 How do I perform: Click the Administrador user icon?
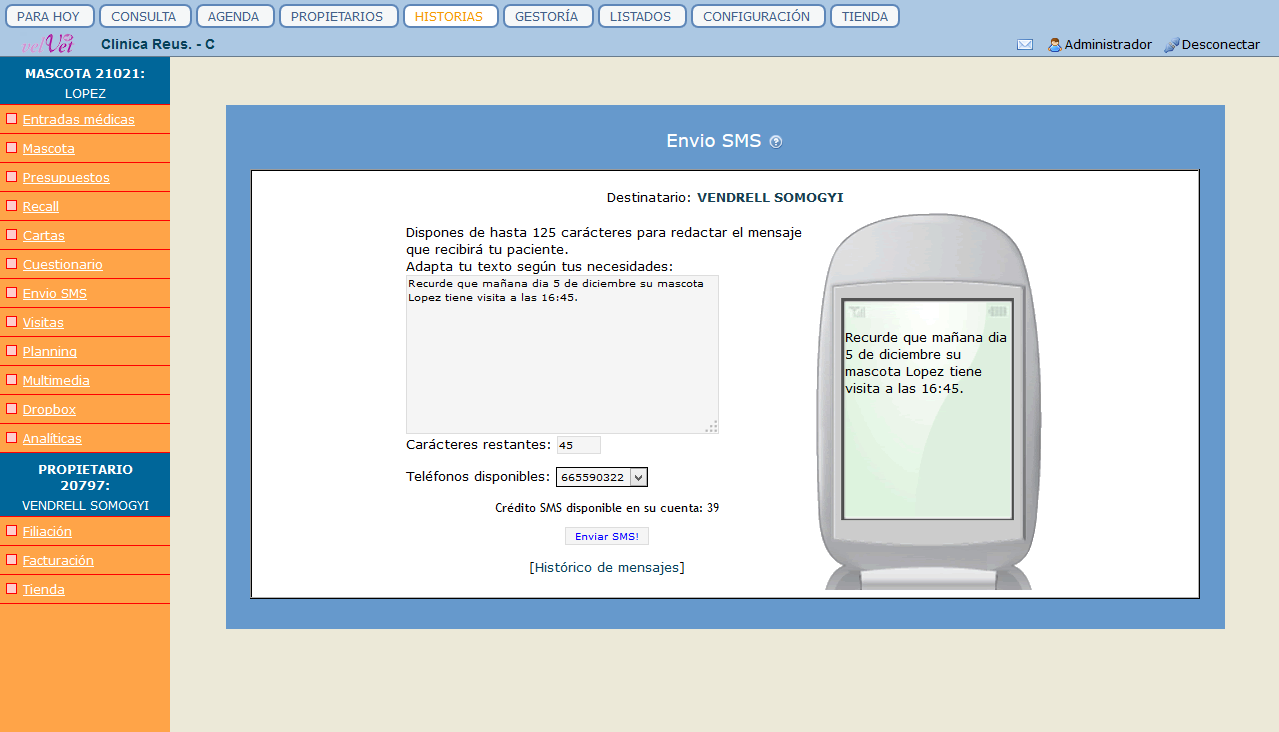[x=1054, y=45]
